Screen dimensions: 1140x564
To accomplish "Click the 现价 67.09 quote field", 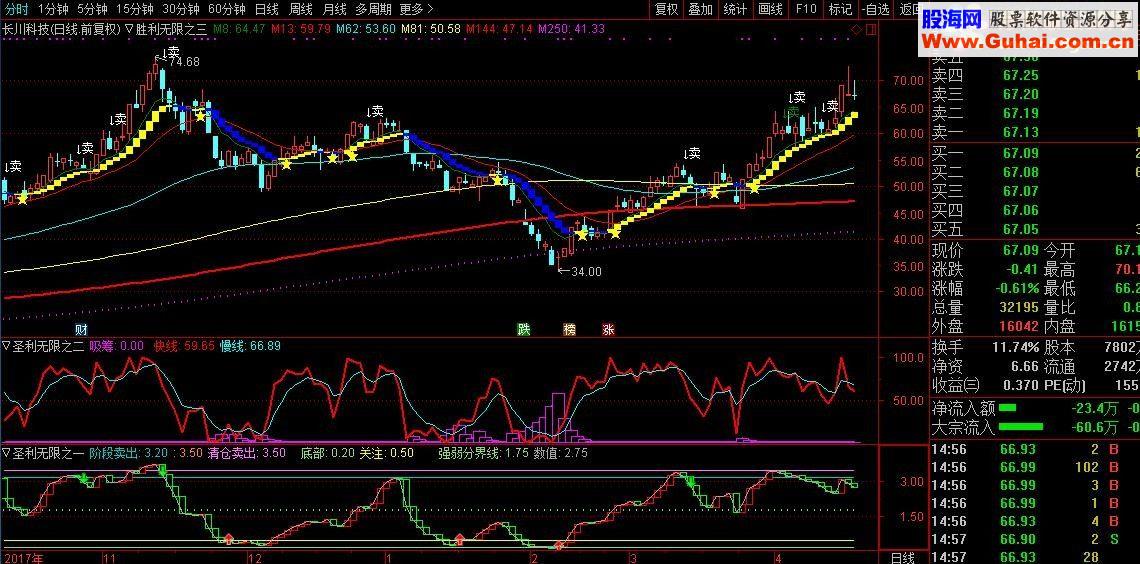I will pos(987,251).
